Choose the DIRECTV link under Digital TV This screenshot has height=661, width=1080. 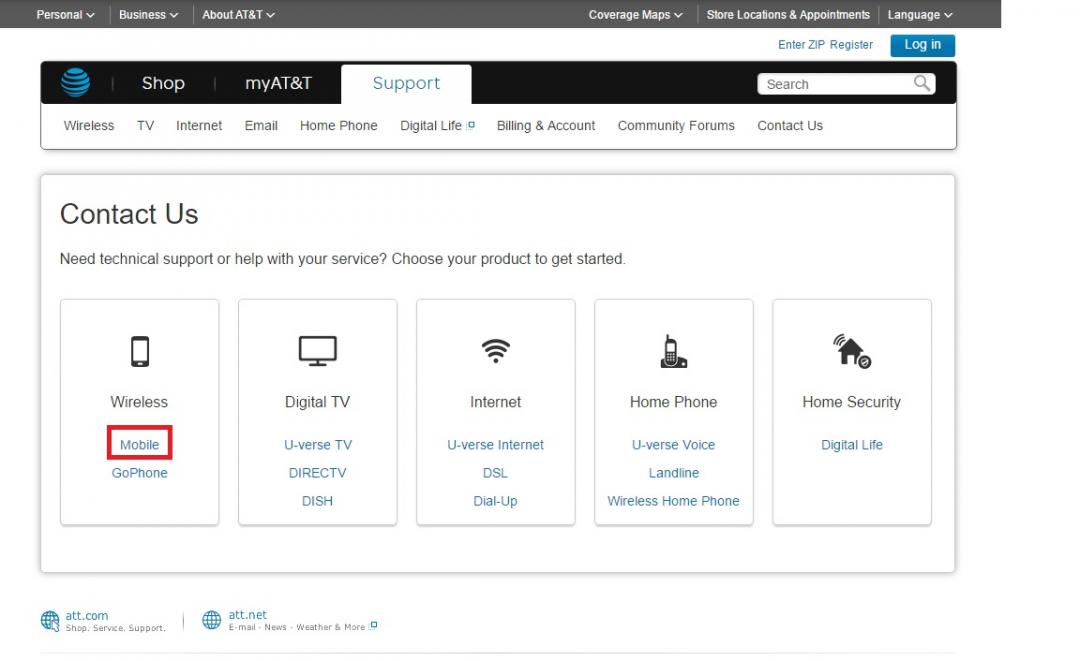[x=317, y=473]
